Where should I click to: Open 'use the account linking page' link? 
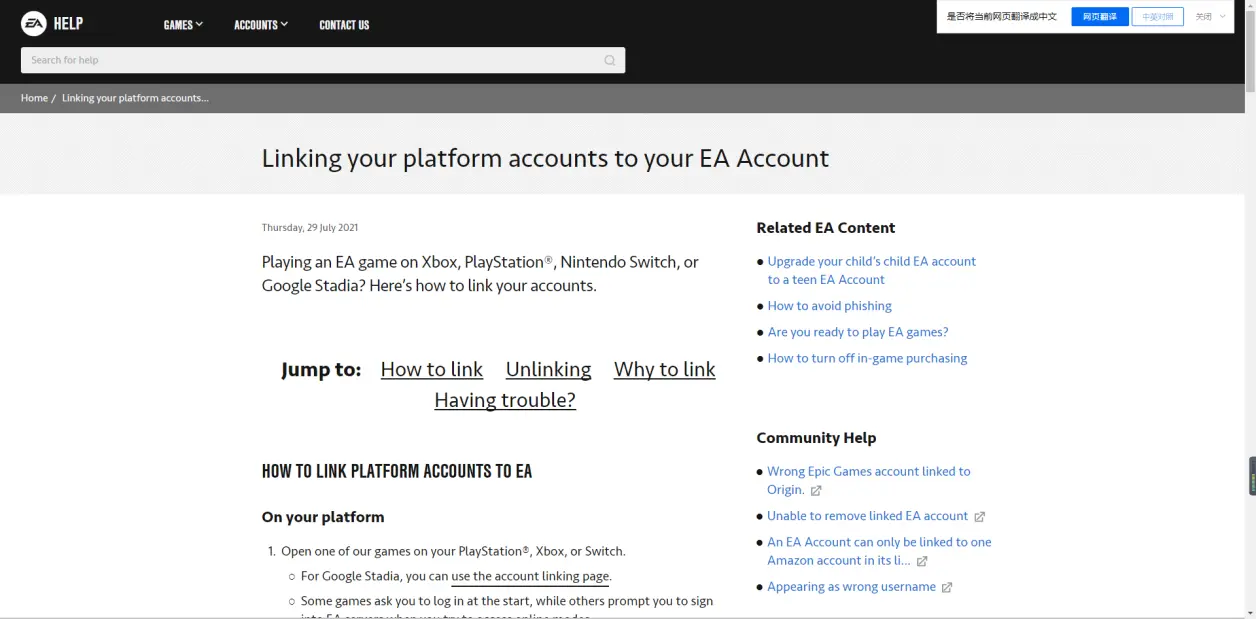point(530,576)
